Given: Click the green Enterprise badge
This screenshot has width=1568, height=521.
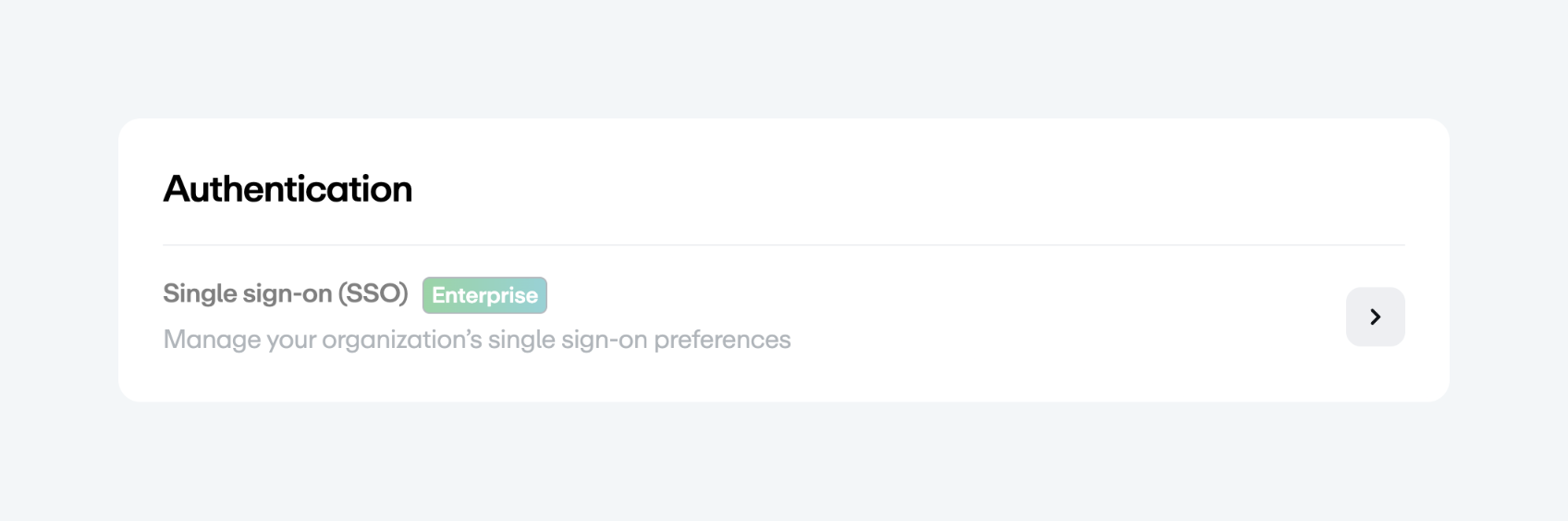Looking at the screenshot, I should [x=484, y=295].
